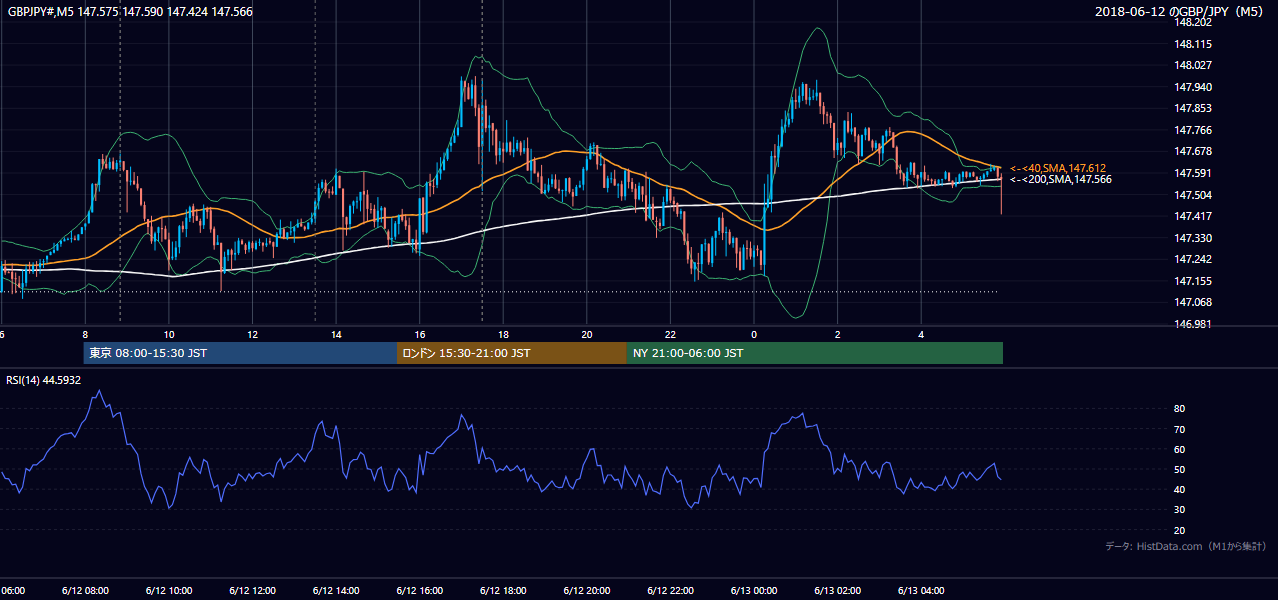The width and height of the screenshot is (1278, 600).
Task: Click the 2018-06-12 GBP/JPY (M5) chart title
Action: pyautogui.click(x=1181, y=12)
